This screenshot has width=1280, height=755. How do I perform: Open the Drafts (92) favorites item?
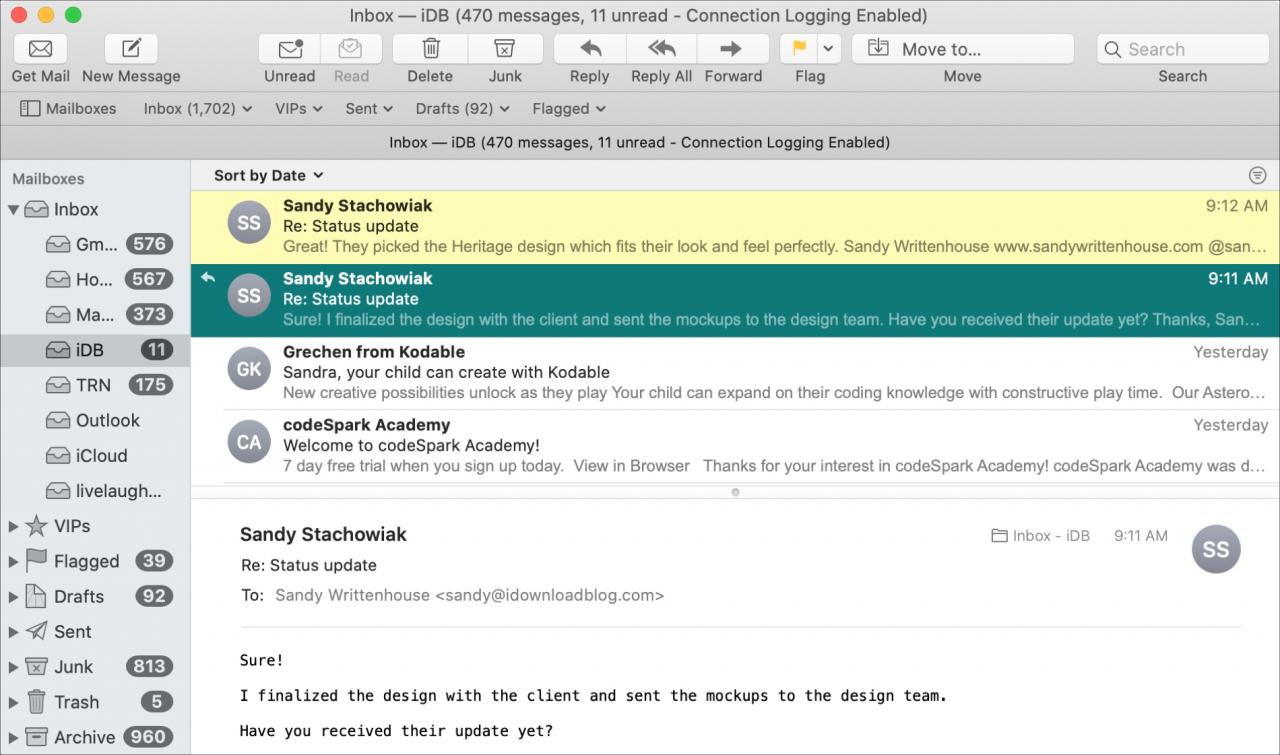point(463,108)
